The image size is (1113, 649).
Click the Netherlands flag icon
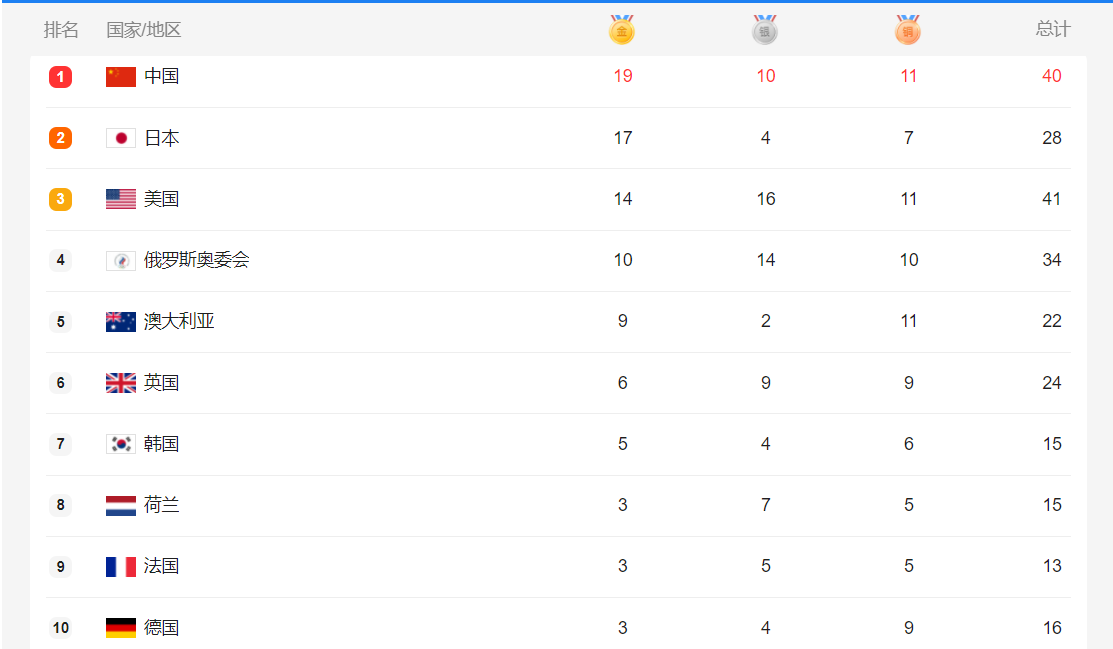[x=121, y=506]
